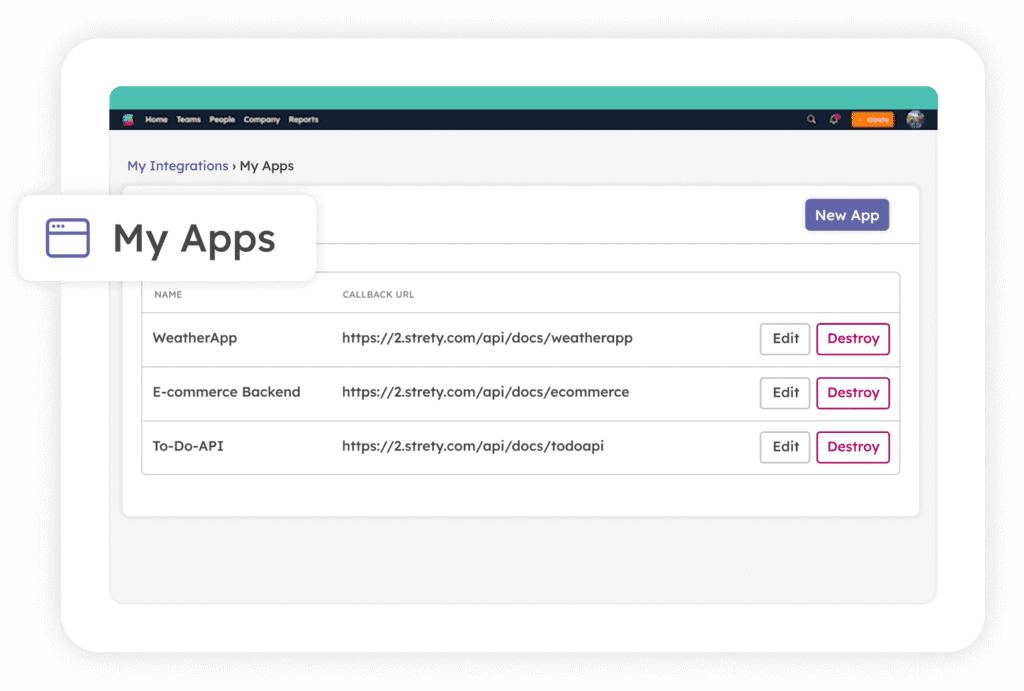Click the orange Create button
The width and height of the screenshot is (1024, 691).
point(872,120)
